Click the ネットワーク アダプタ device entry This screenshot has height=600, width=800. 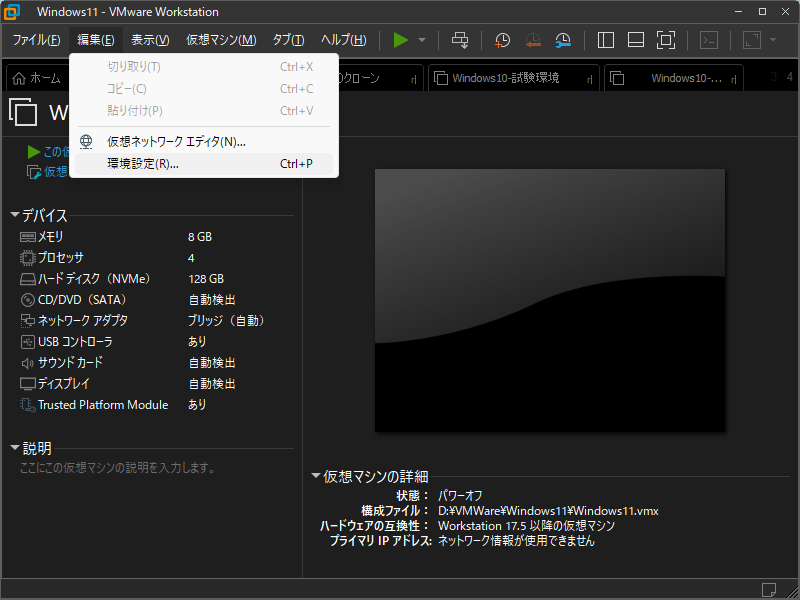point(83,321)
